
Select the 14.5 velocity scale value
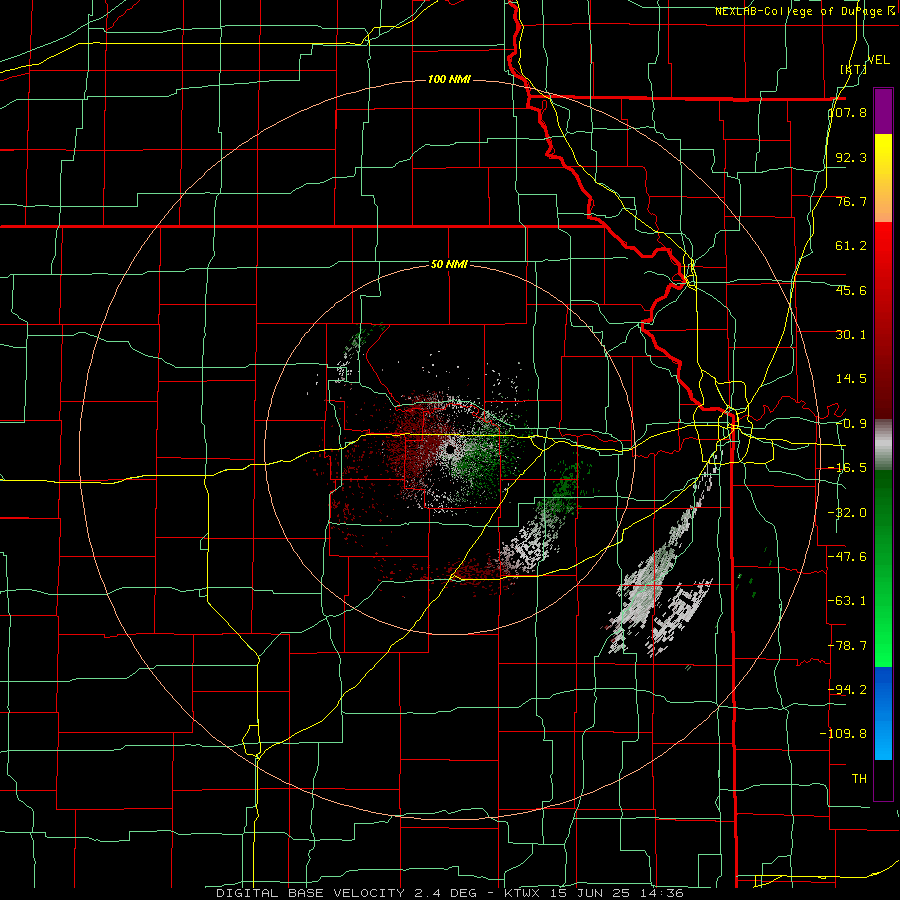(x=851, y=379)
